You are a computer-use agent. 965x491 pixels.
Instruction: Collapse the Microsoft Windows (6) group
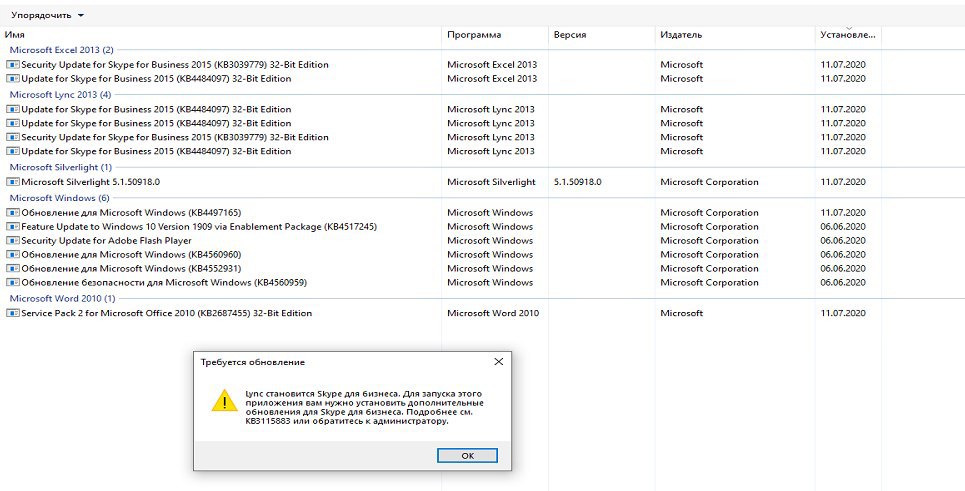tap(59, 198)
